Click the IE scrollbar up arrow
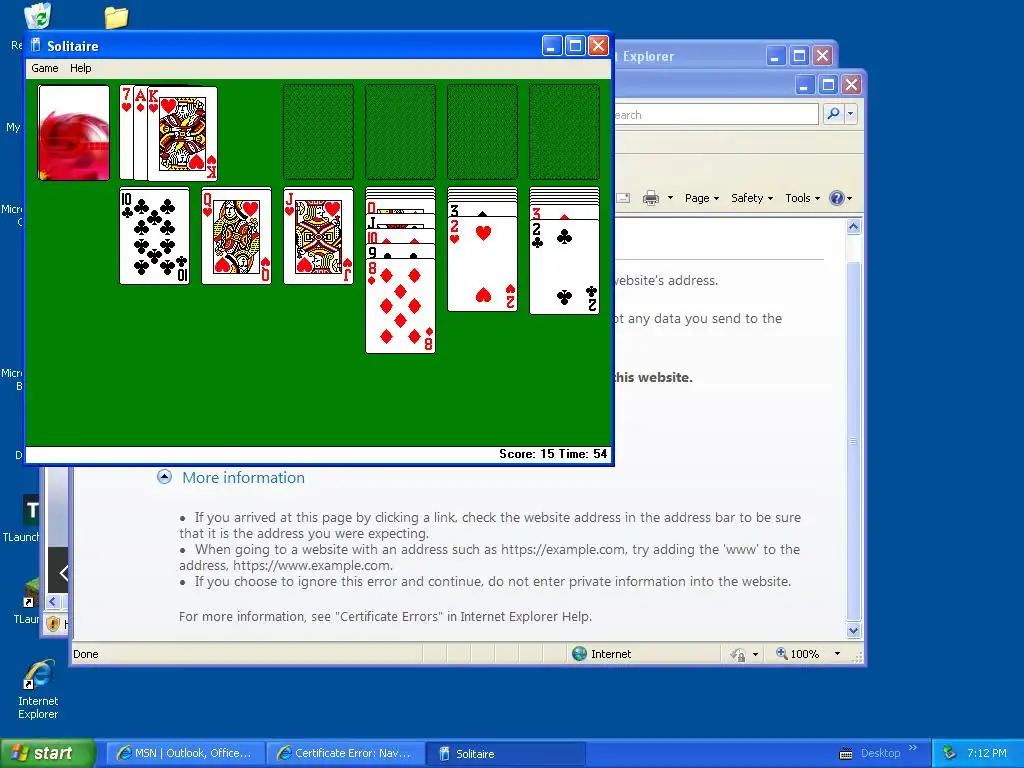Image resolution: width=1024 pixels, height=768 pixels. [854, 227]
